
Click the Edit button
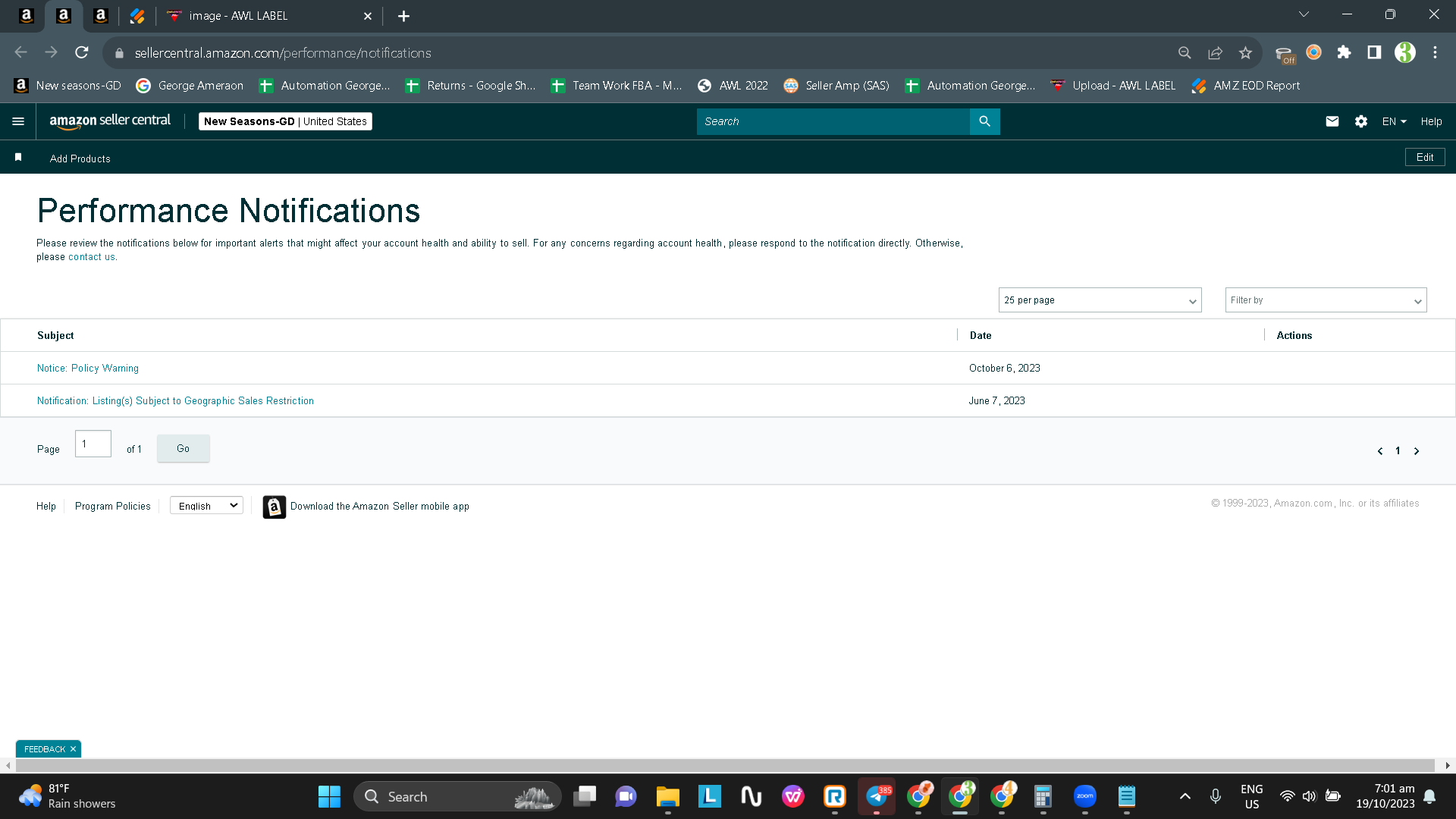coord(1425,157)
